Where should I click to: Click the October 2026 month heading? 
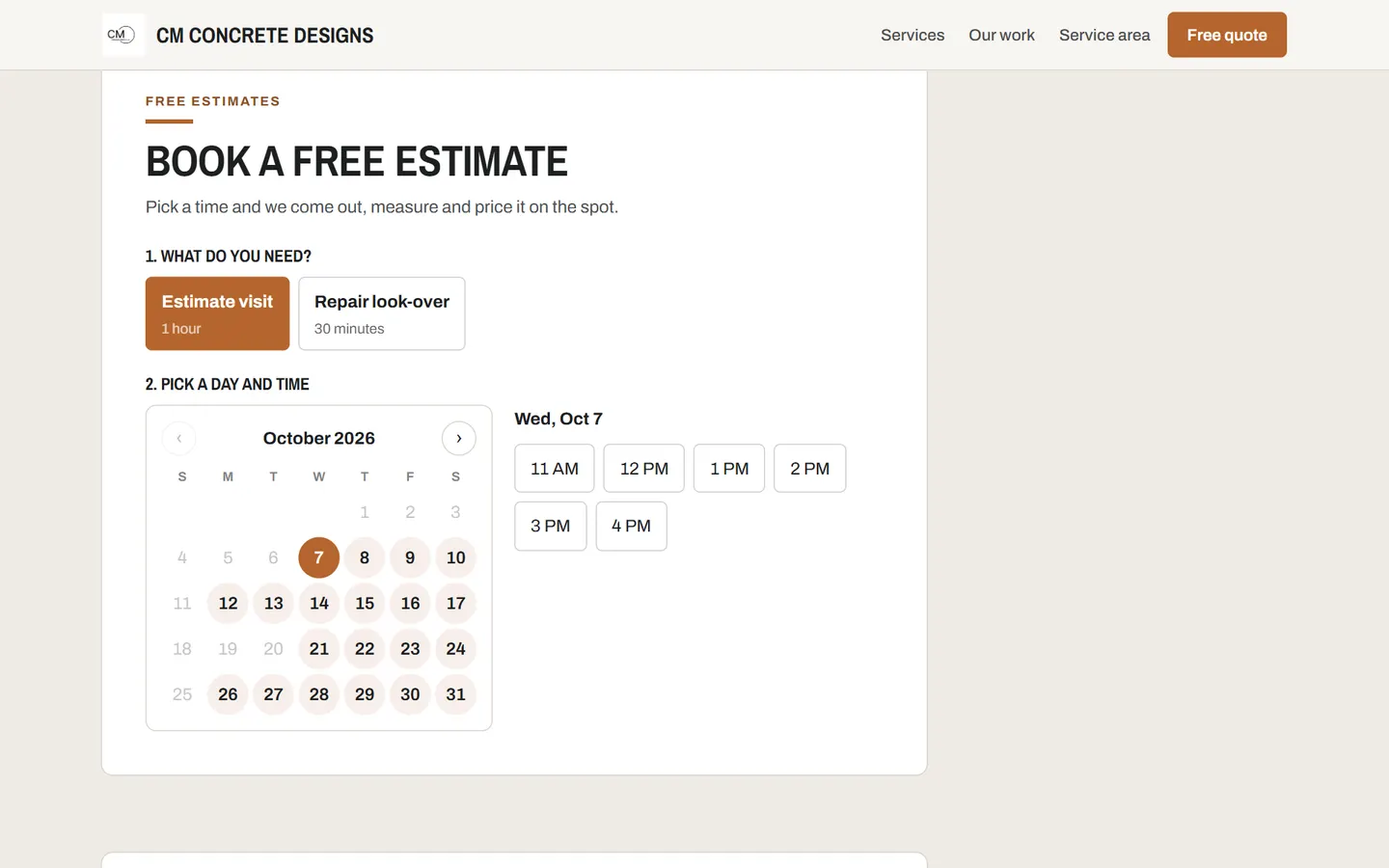pyautogui.click(x=319, y=438)
